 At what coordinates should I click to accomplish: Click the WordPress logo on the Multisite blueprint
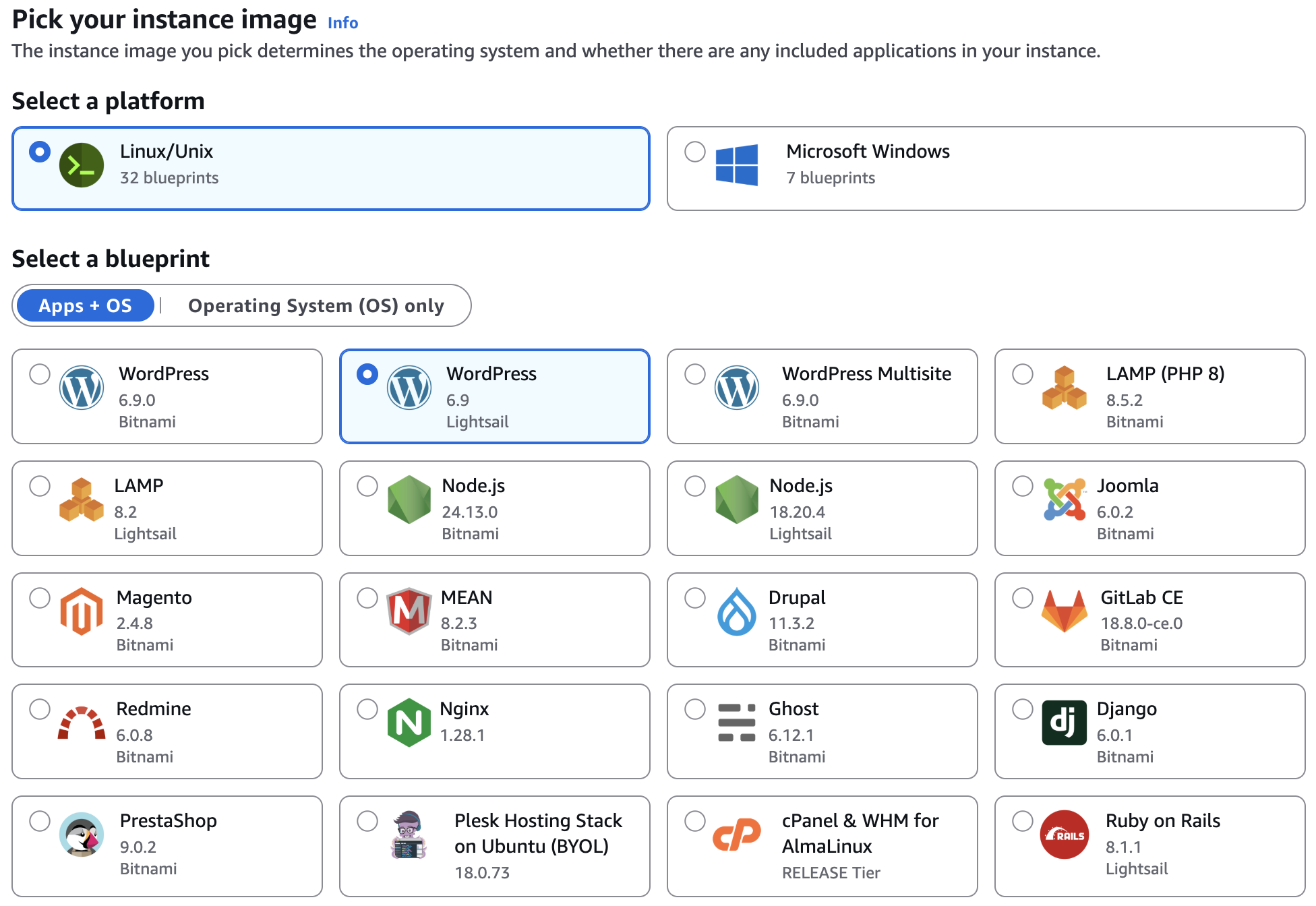[737, 388]
